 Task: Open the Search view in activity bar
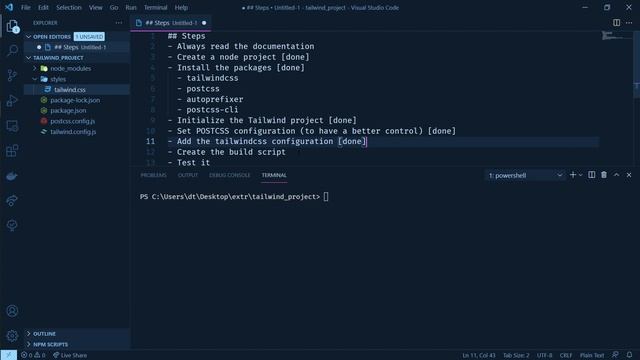[x=12, y=51]
